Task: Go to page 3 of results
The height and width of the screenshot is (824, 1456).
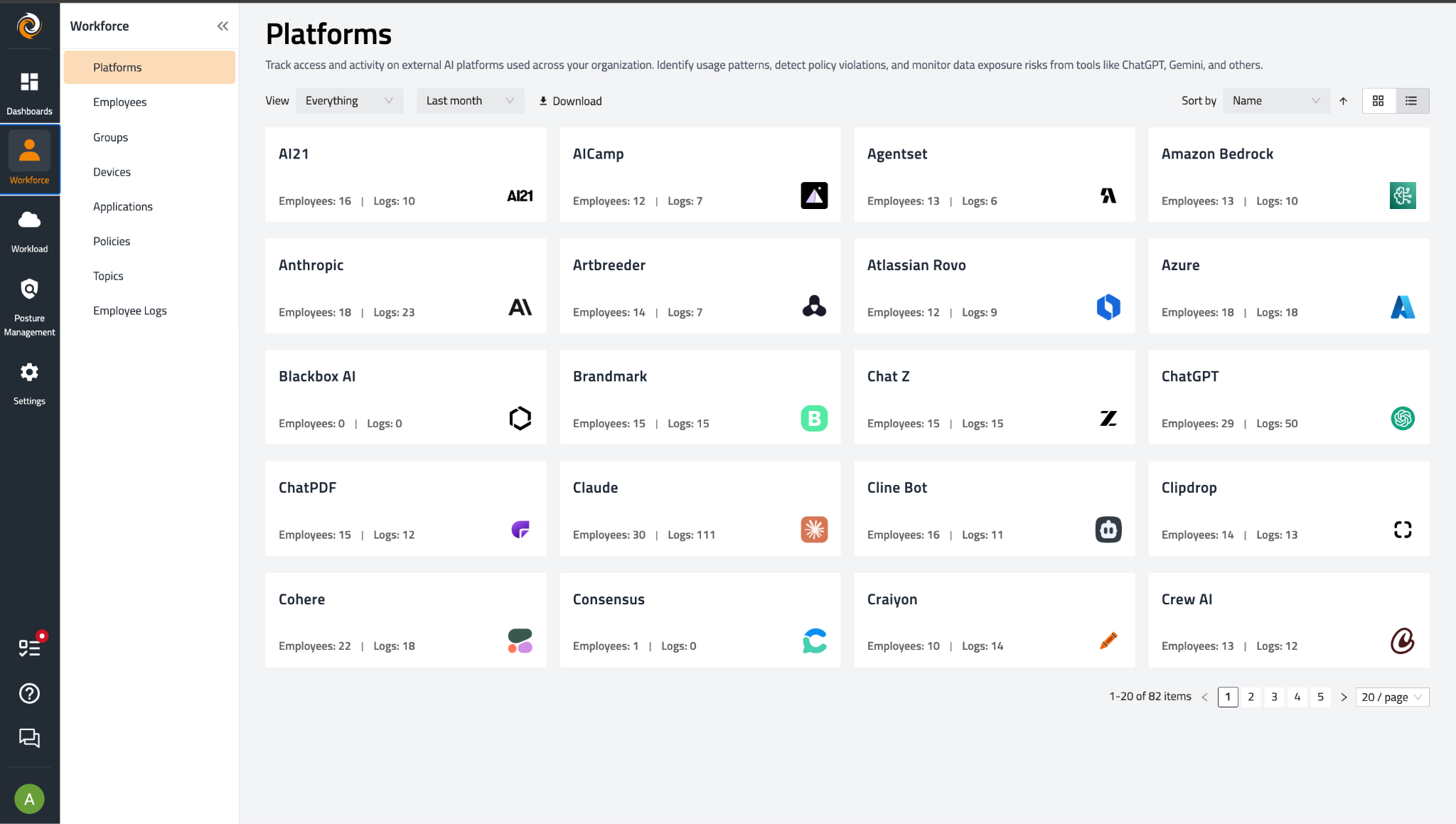Action: point(1274,697)
